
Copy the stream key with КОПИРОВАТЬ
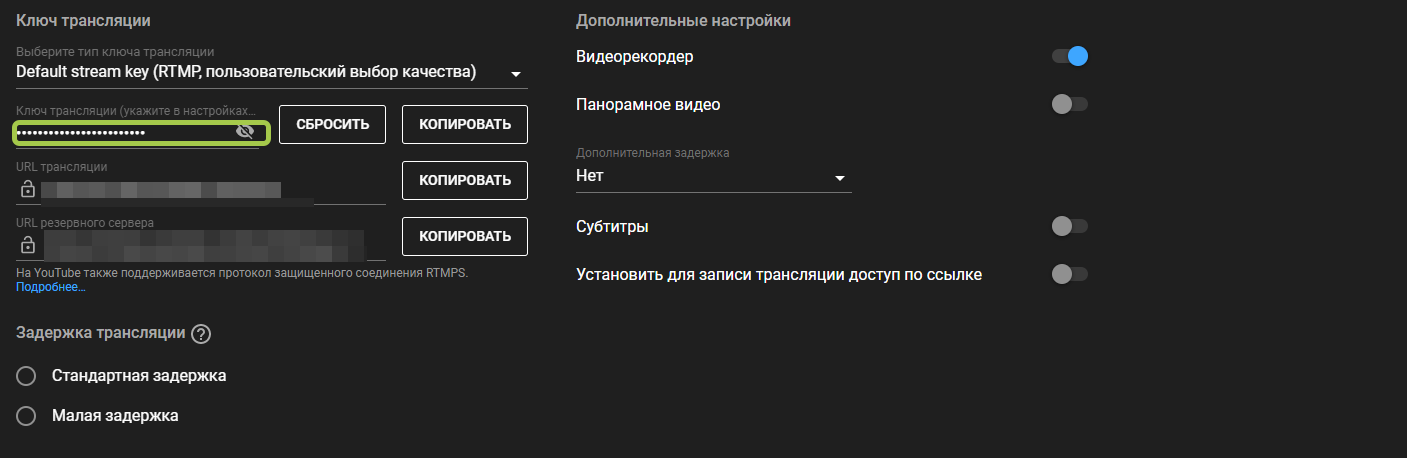[x=465, y=124]
